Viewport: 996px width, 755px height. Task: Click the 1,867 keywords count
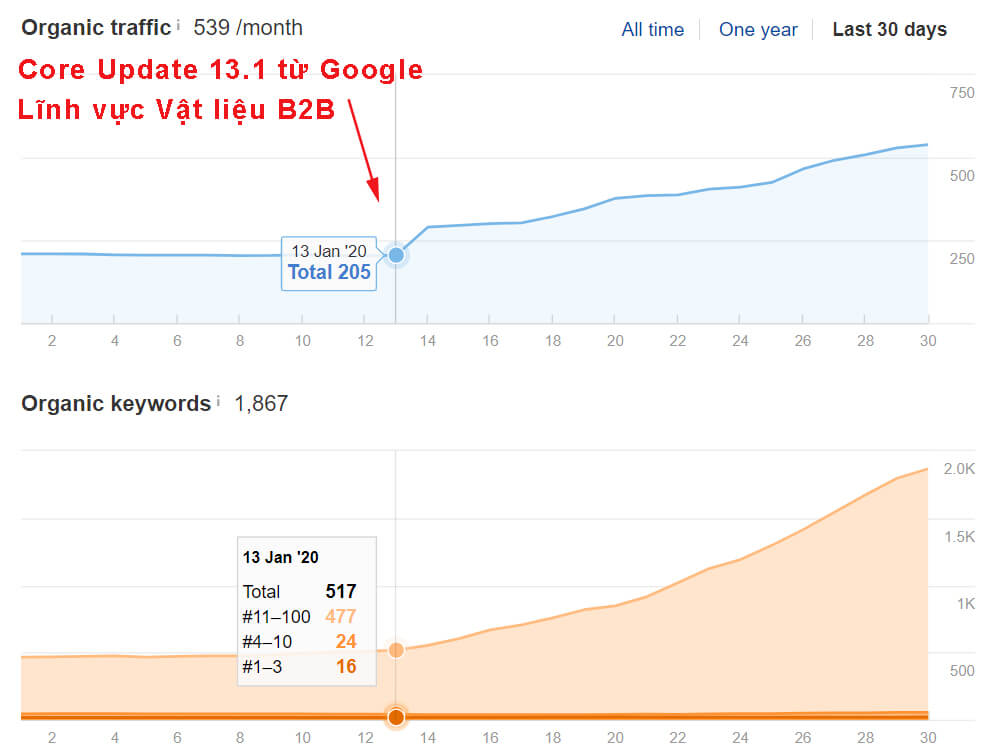[x=260, y=404]
